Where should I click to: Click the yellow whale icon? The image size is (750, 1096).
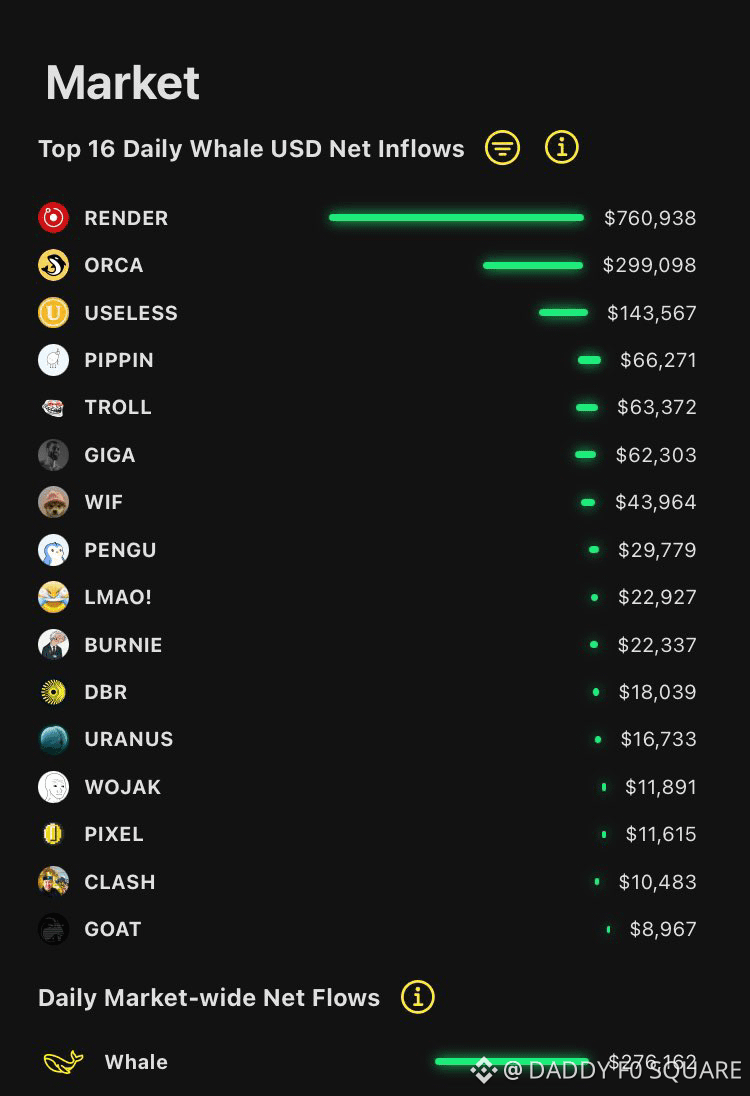[64, 1062]
